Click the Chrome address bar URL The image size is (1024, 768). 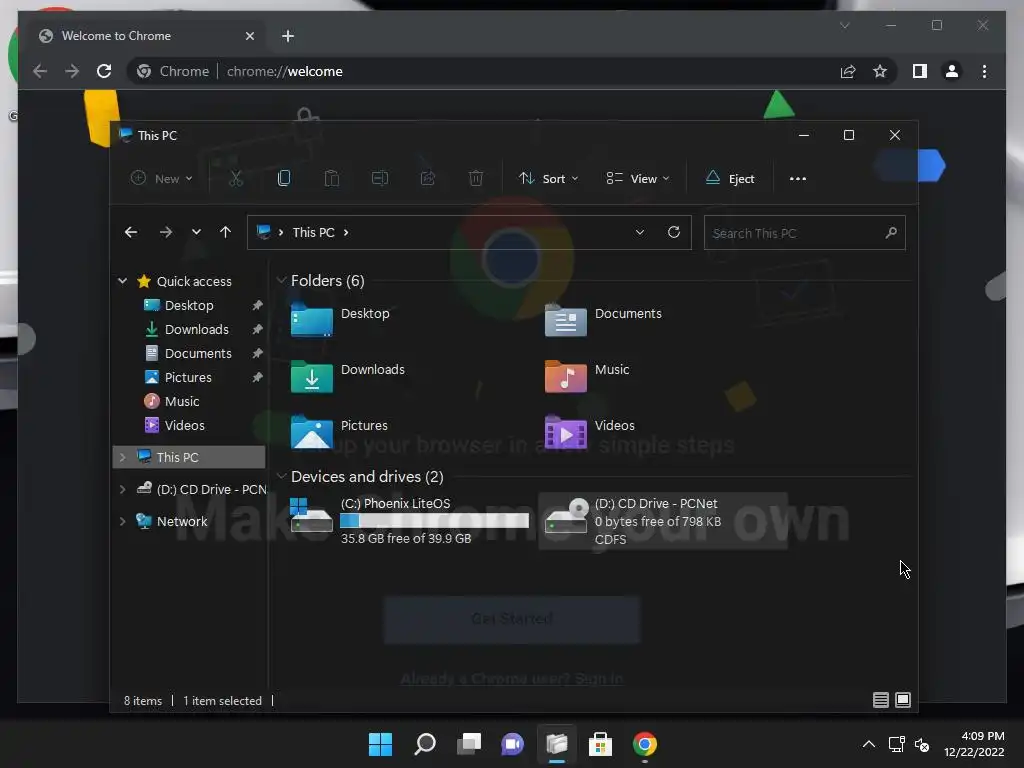tap(284, 71)
